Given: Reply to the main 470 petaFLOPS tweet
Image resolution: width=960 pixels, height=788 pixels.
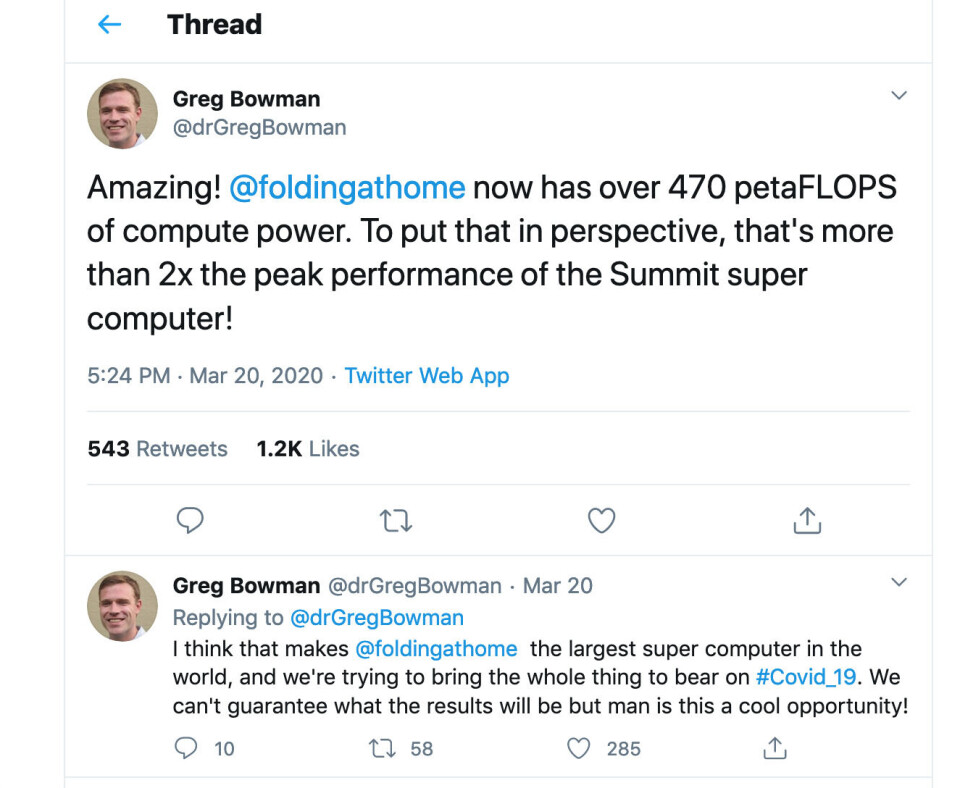Looking at the screenshot, I should click(190, 520).
